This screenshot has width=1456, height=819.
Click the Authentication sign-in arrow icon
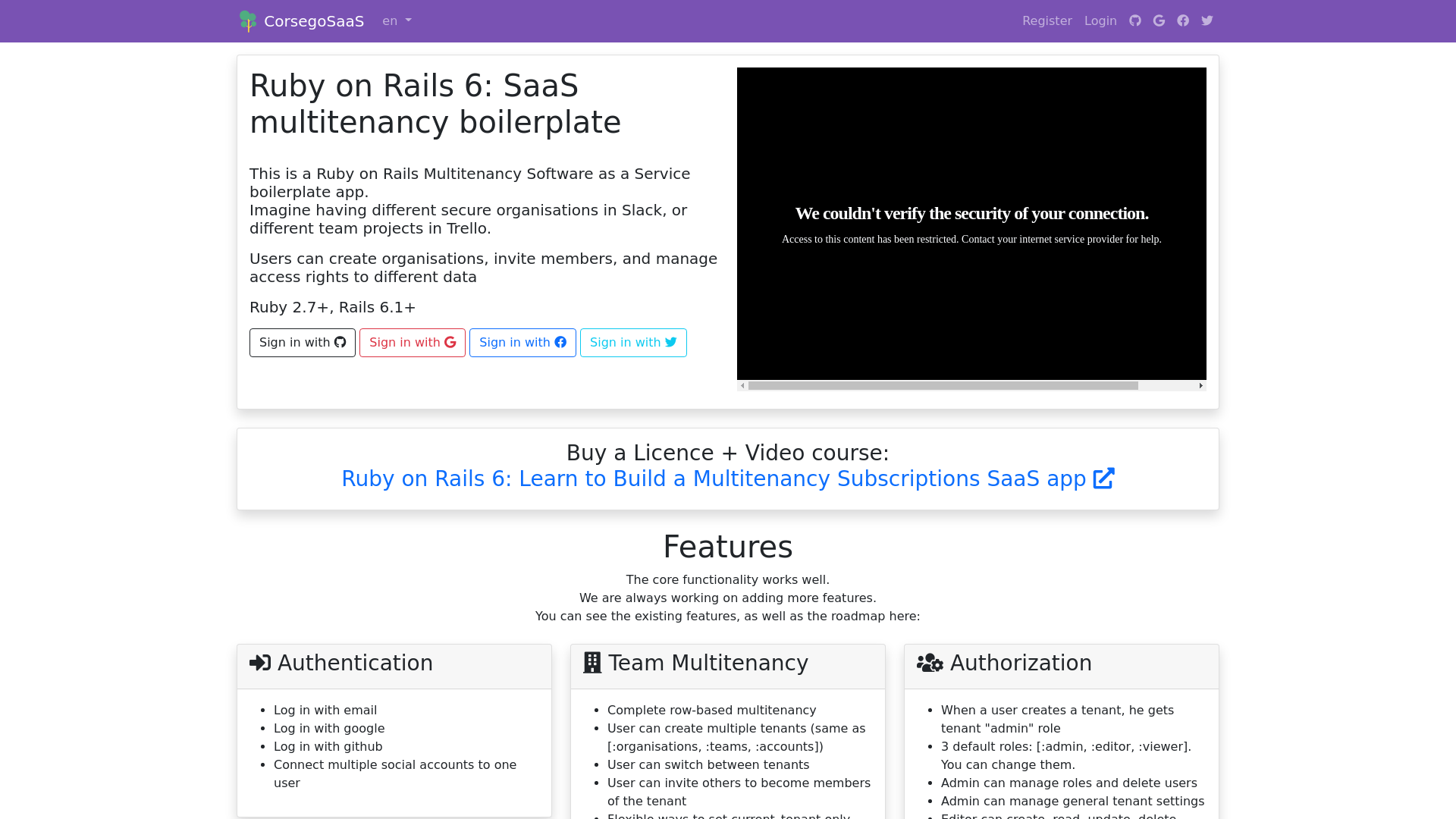[x=260, y=663]
